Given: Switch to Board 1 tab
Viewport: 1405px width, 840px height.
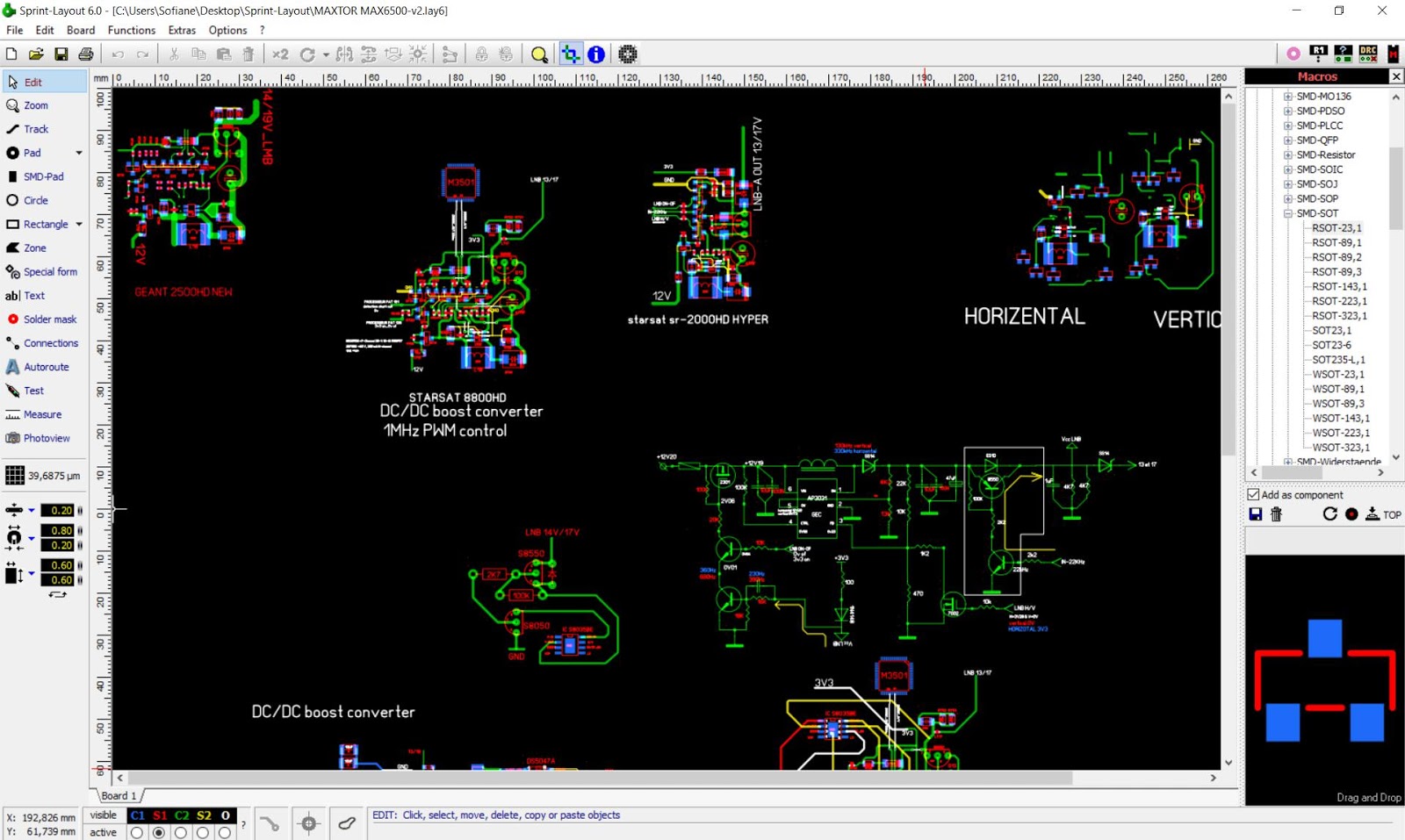Looking at the screenshot, I should [x=119, y=795].
